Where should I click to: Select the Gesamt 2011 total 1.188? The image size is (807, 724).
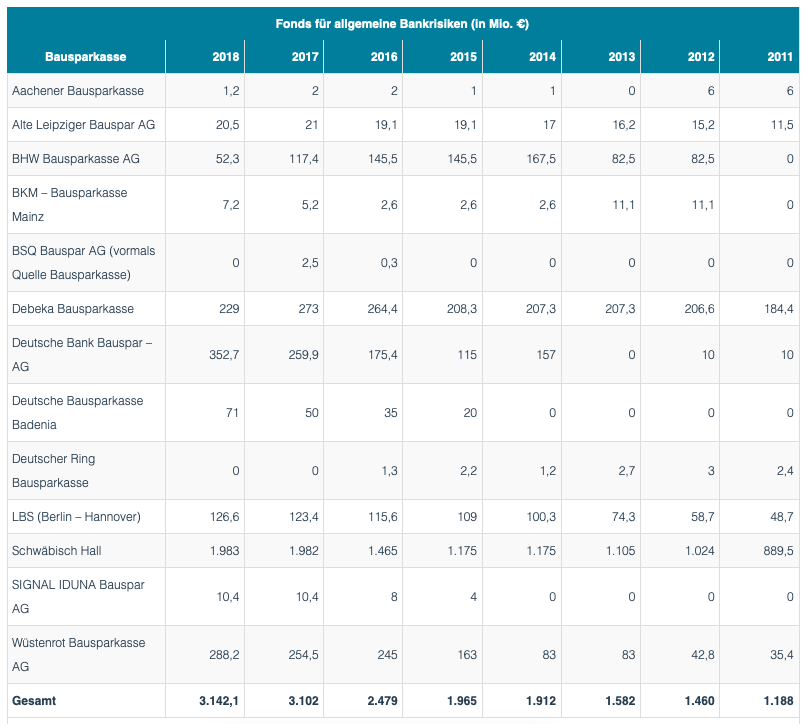pos(778,701)
